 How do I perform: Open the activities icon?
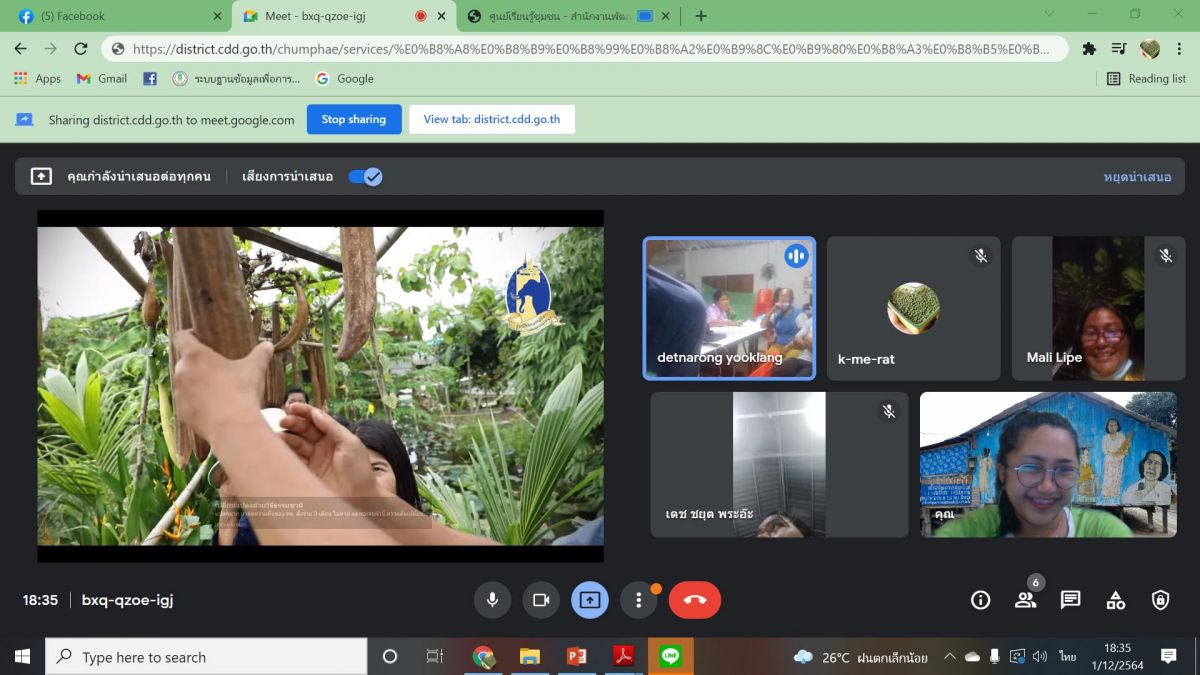pos(1116,600)
